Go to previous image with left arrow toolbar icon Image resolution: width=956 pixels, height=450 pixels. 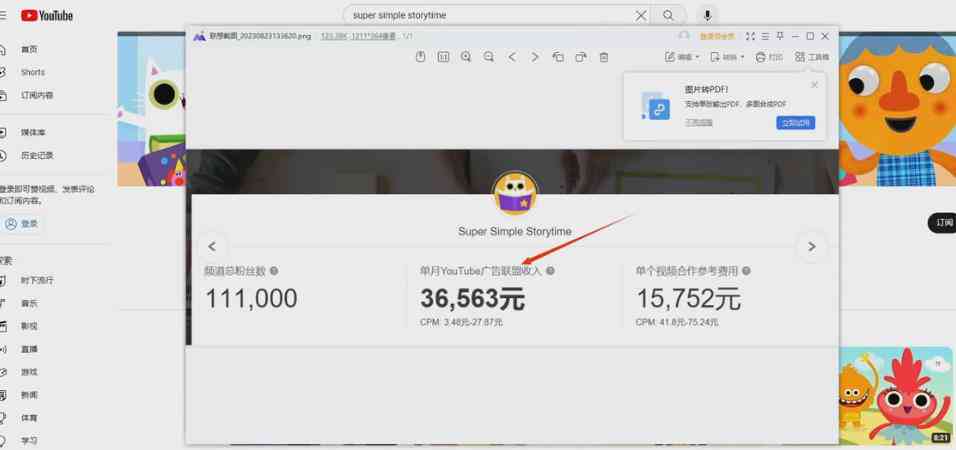pos(512,57)
